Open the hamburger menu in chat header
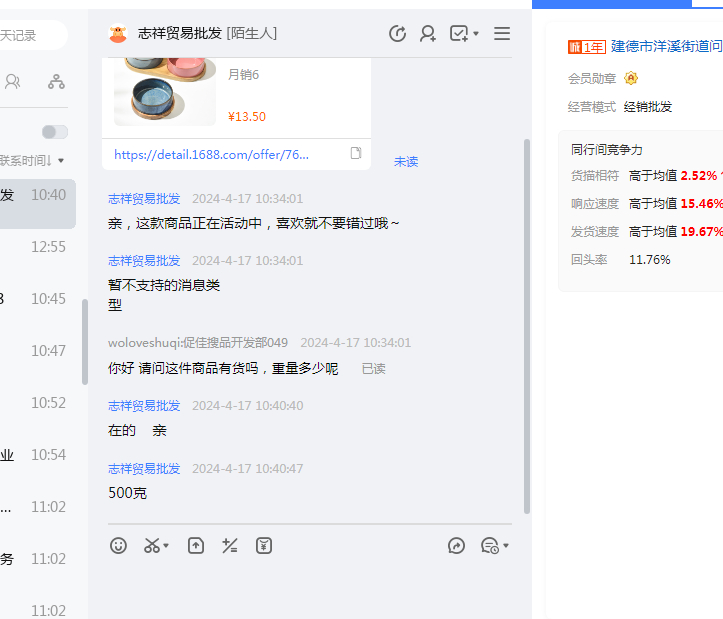The image size is (723, 619). (502, 34)
